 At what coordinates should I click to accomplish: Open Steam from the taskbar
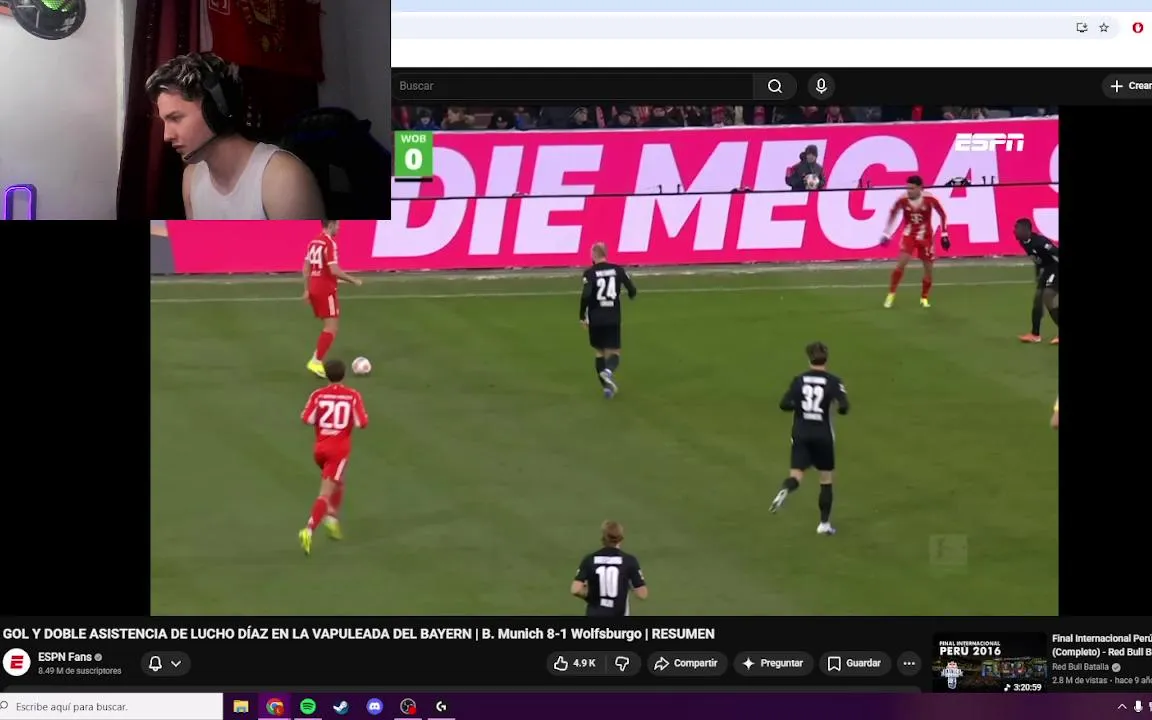[341, 707]
